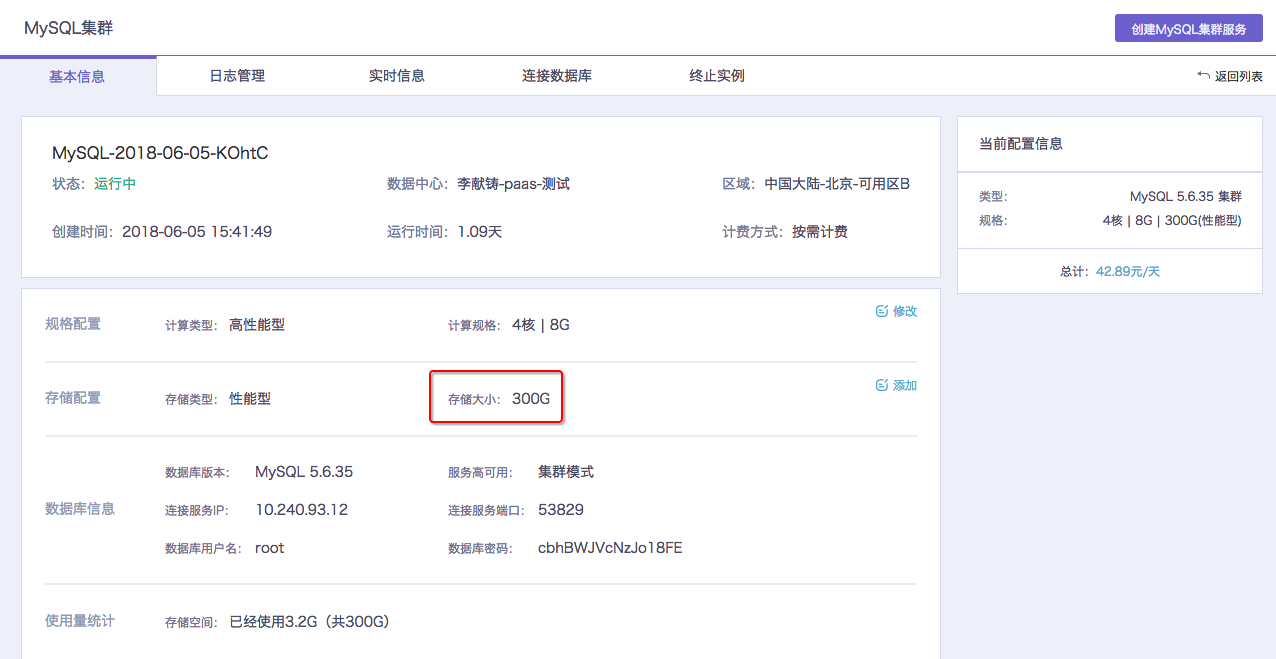Click the 数据库密码 password value

tap(610, 548)
